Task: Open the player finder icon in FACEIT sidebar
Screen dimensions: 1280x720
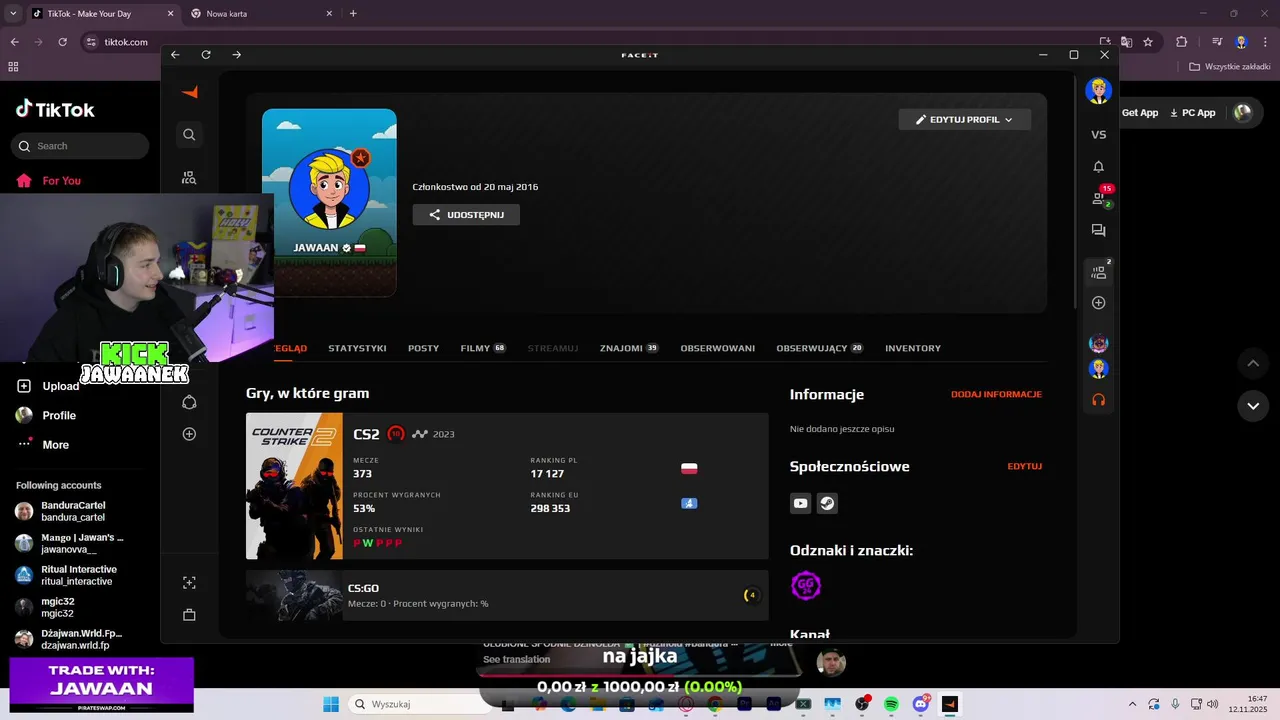Action: [x=189, y=177]
